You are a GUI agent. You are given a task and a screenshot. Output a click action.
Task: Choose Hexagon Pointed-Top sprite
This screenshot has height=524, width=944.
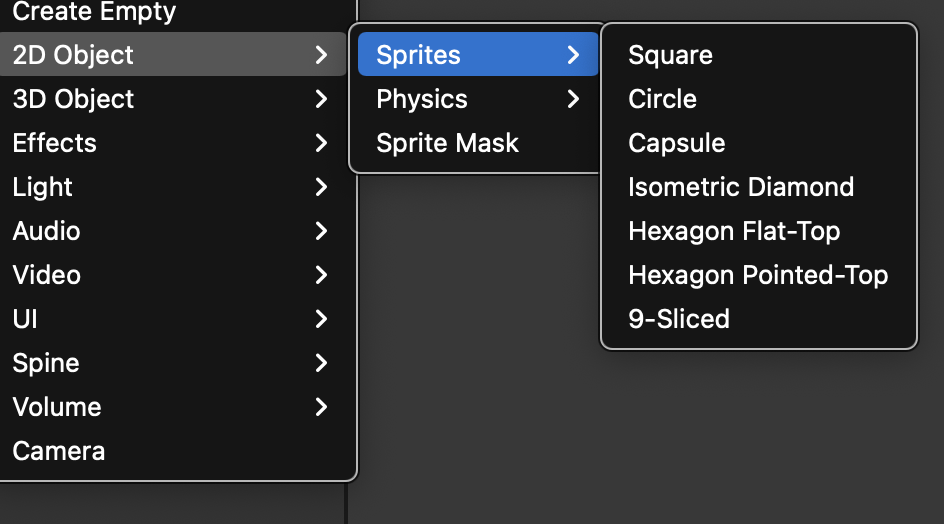(x=758, y=275)
